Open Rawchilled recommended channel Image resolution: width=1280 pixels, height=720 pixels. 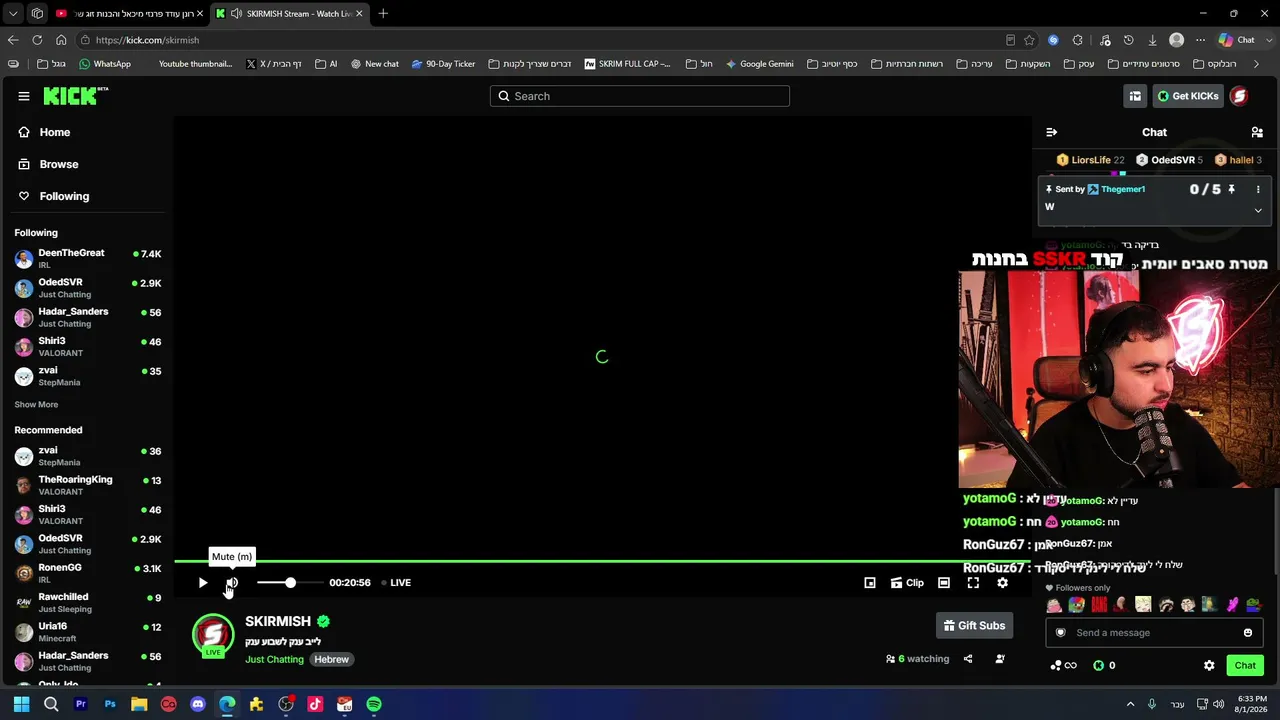(x=87, y=603)
